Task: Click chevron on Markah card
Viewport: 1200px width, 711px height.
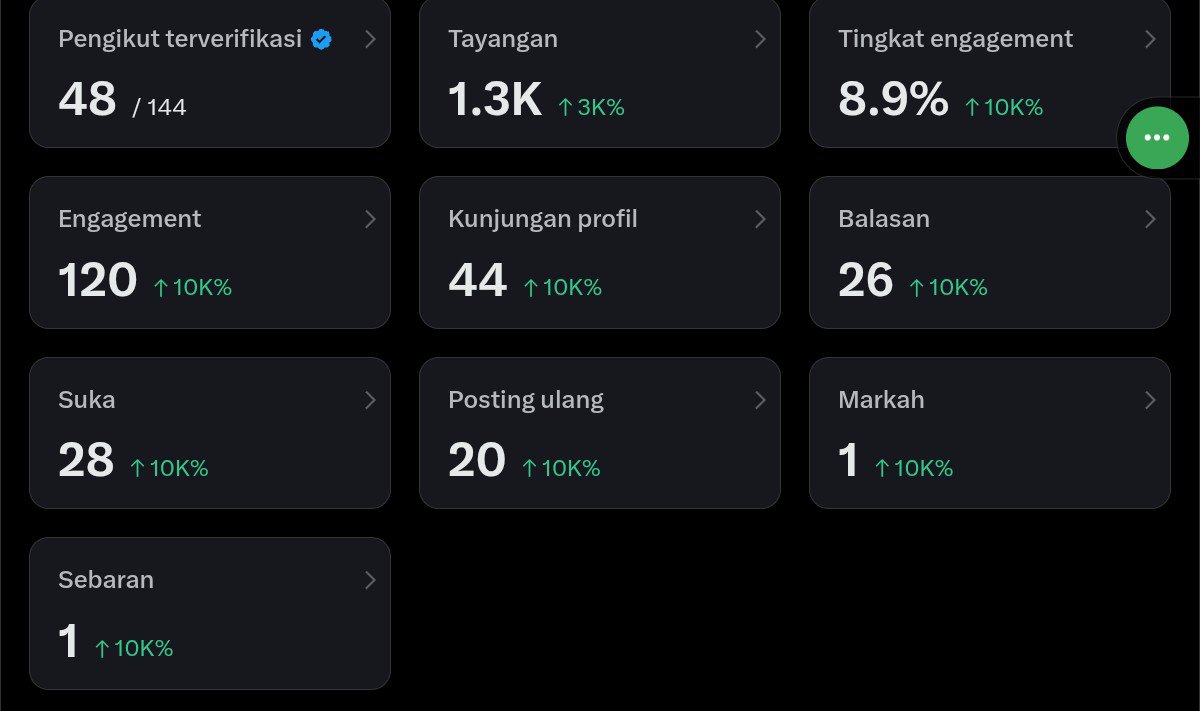Action: 1150,400
